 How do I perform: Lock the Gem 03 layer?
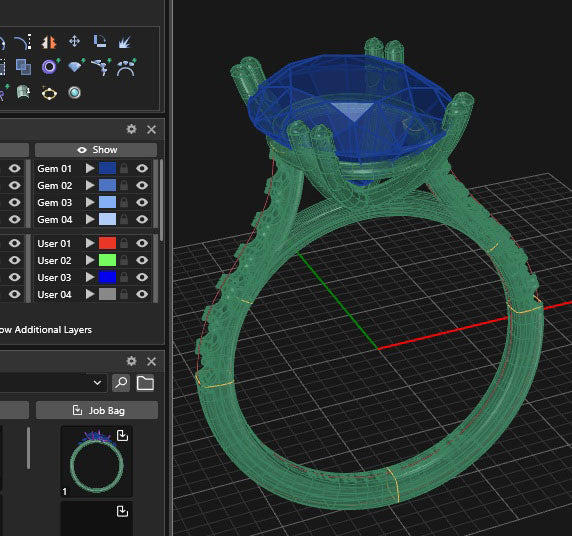tap(124, 202)
